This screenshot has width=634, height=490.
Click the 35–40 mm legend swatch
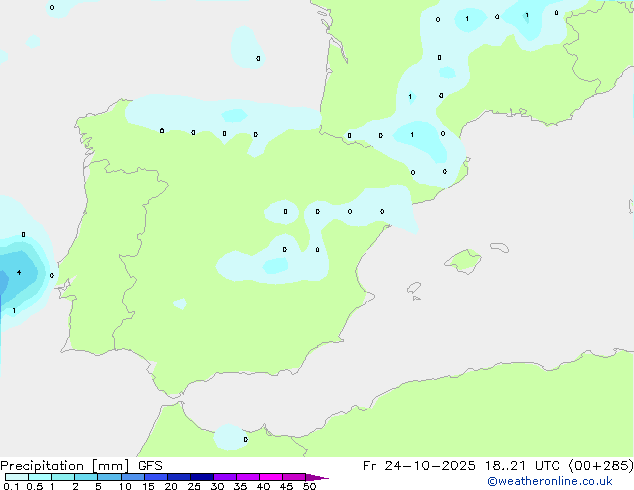[248, 477]
